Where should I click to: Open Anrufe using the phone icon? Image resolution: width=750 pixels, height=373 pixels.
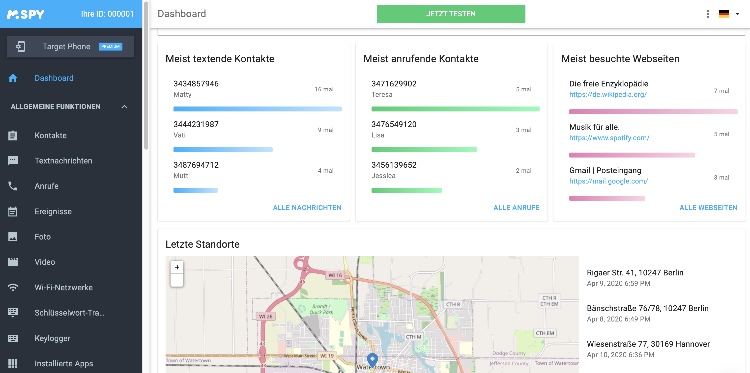(x=13, y=186)
